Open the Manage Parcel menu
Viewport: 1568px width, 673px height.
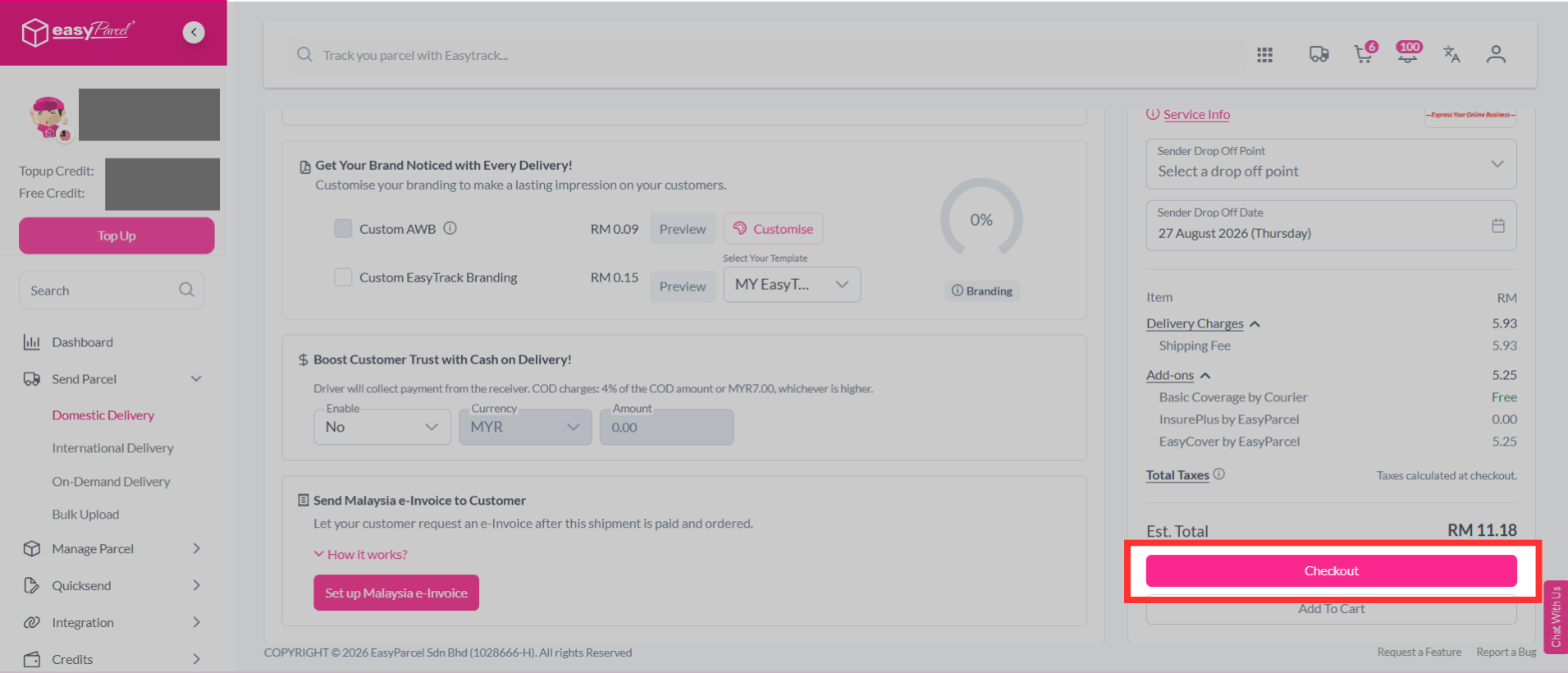[x=93, y=548]
